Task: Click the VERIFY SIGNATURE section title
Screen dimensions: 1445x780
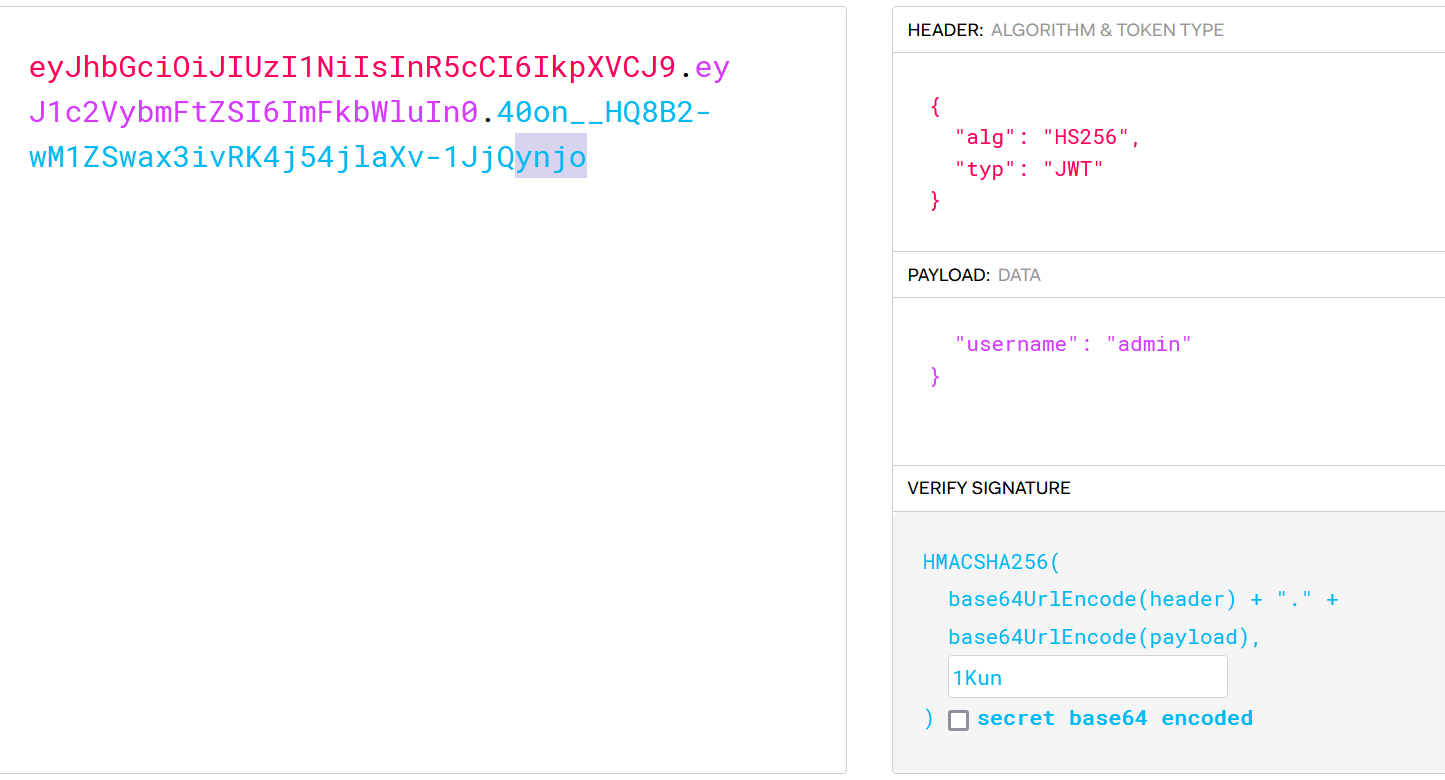Action: tap(989, 488)
